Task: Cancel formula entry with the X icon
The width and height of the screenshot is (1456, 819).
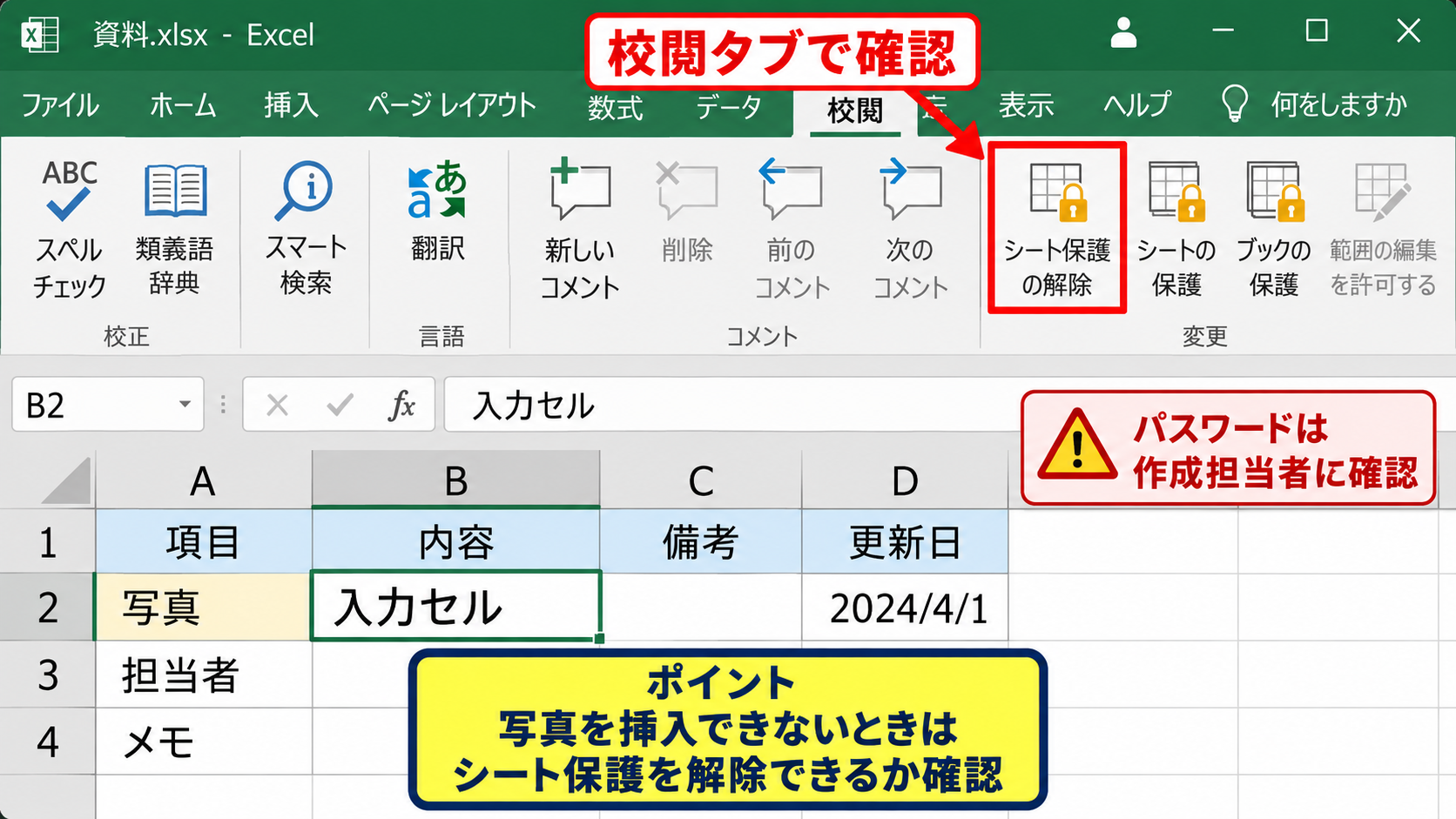Action: [278, 405]
